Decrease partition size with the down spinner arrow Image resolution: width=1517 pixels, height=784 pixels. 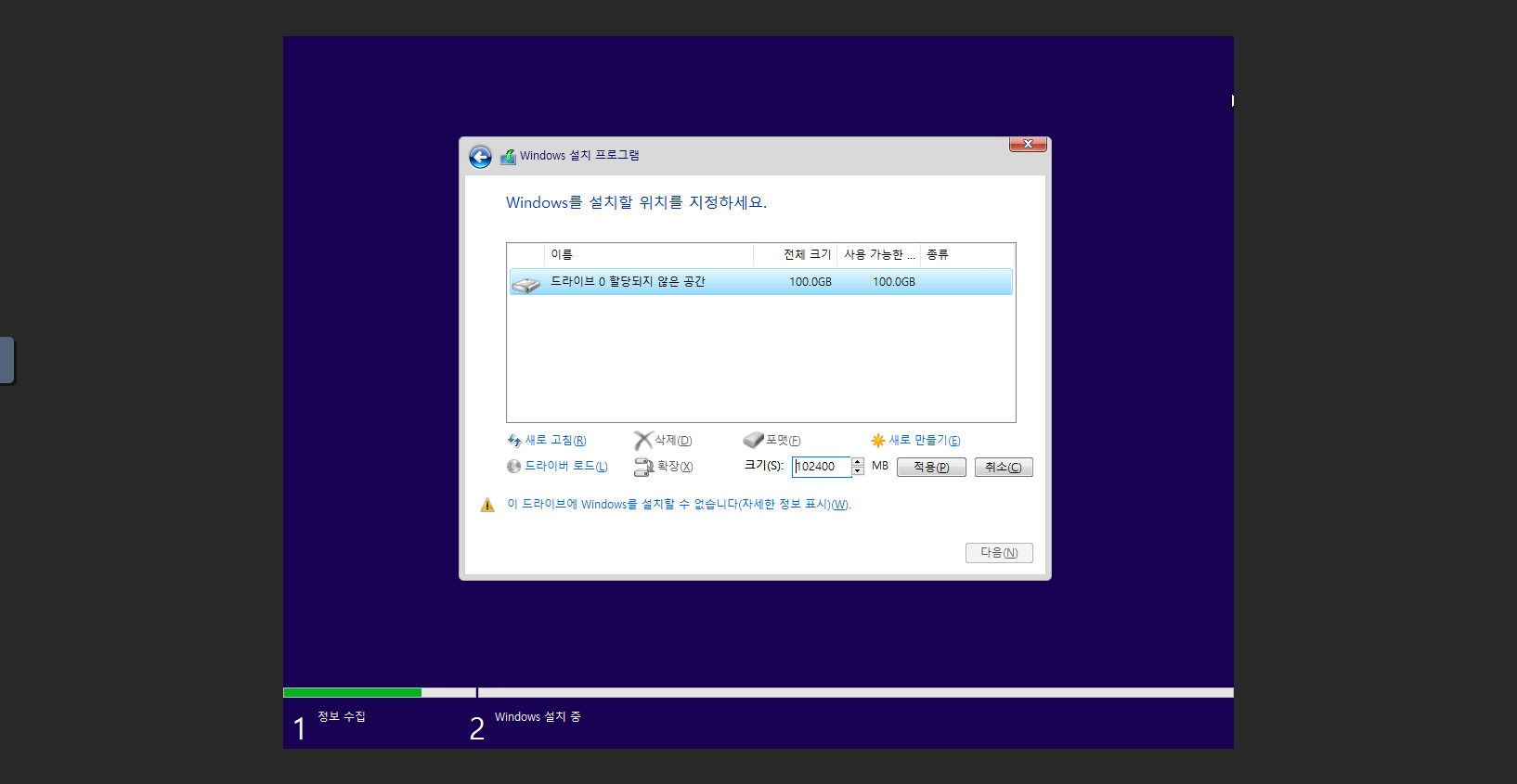858,471
